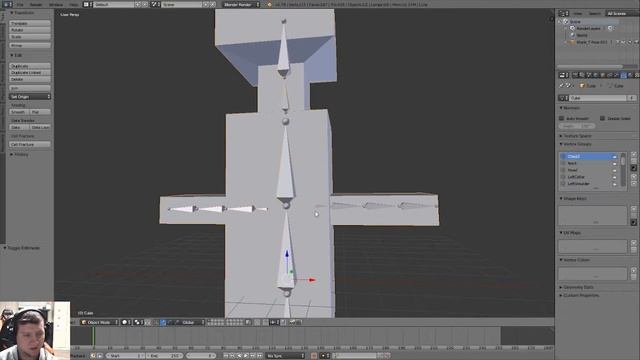640x360 pixels.
Task: Click the OpenGL render image icon
Action: pos(293,322)
